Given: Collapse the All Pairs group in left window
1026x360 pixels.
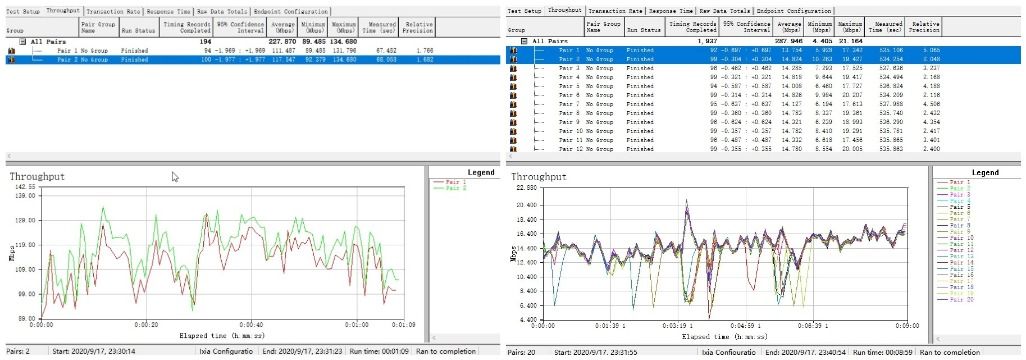Looking at the screenshot, I should pos(22,41).
